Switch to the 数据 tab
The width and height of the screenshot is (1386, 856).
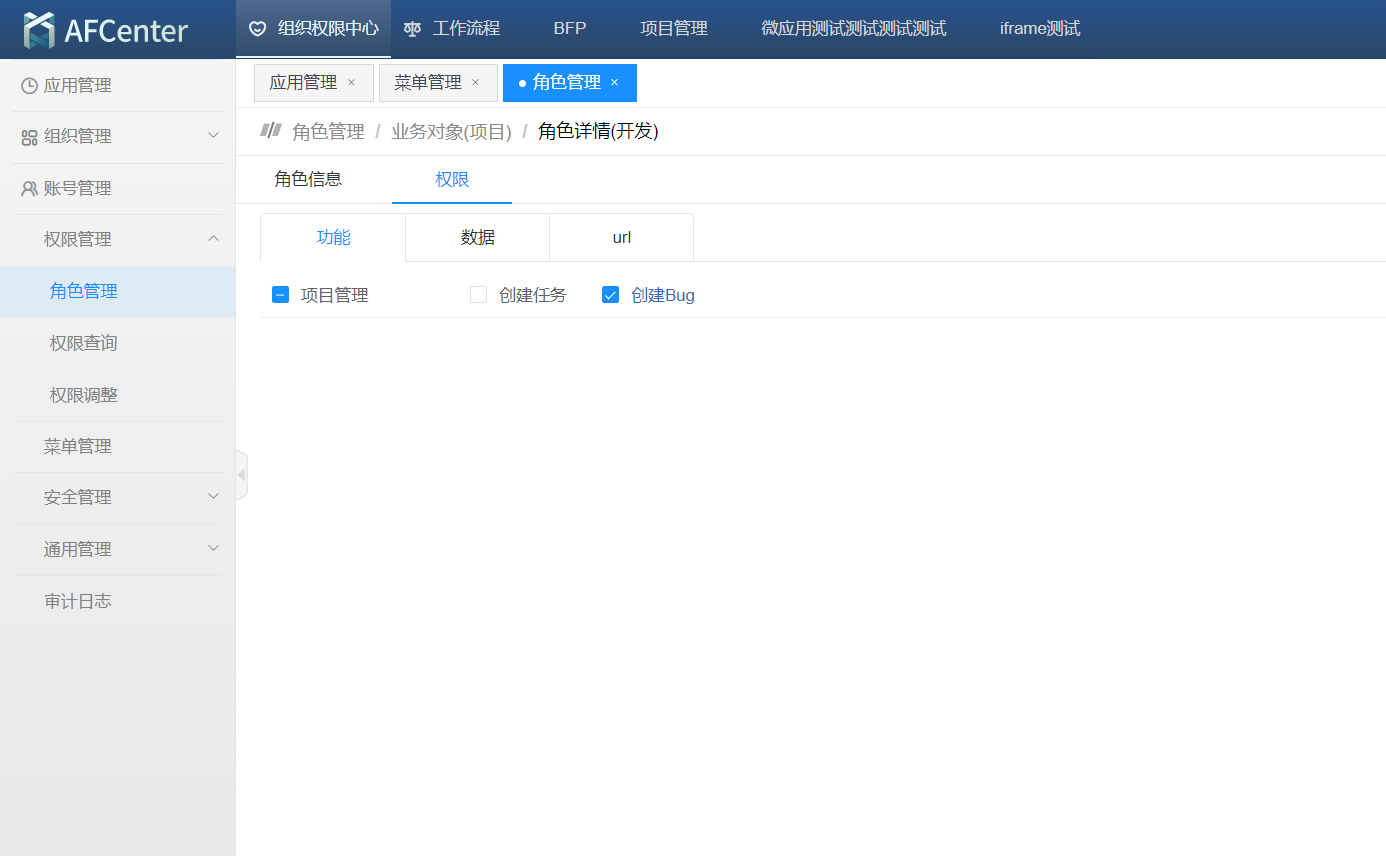pos(477,238)
